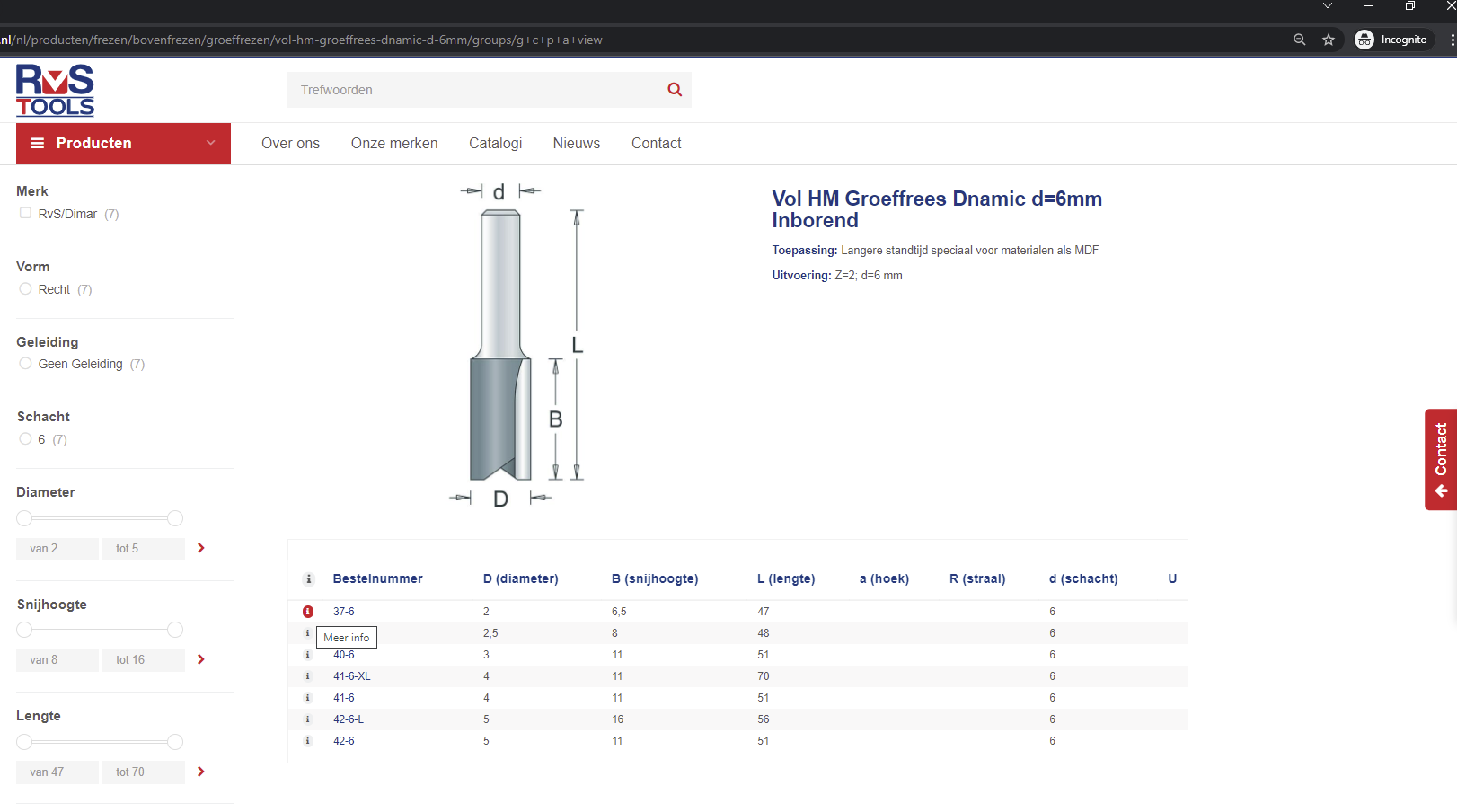Viewport: 1457px width, 812px height.
Task: Open the Nieuws menu item
Action: coord(577,143)
